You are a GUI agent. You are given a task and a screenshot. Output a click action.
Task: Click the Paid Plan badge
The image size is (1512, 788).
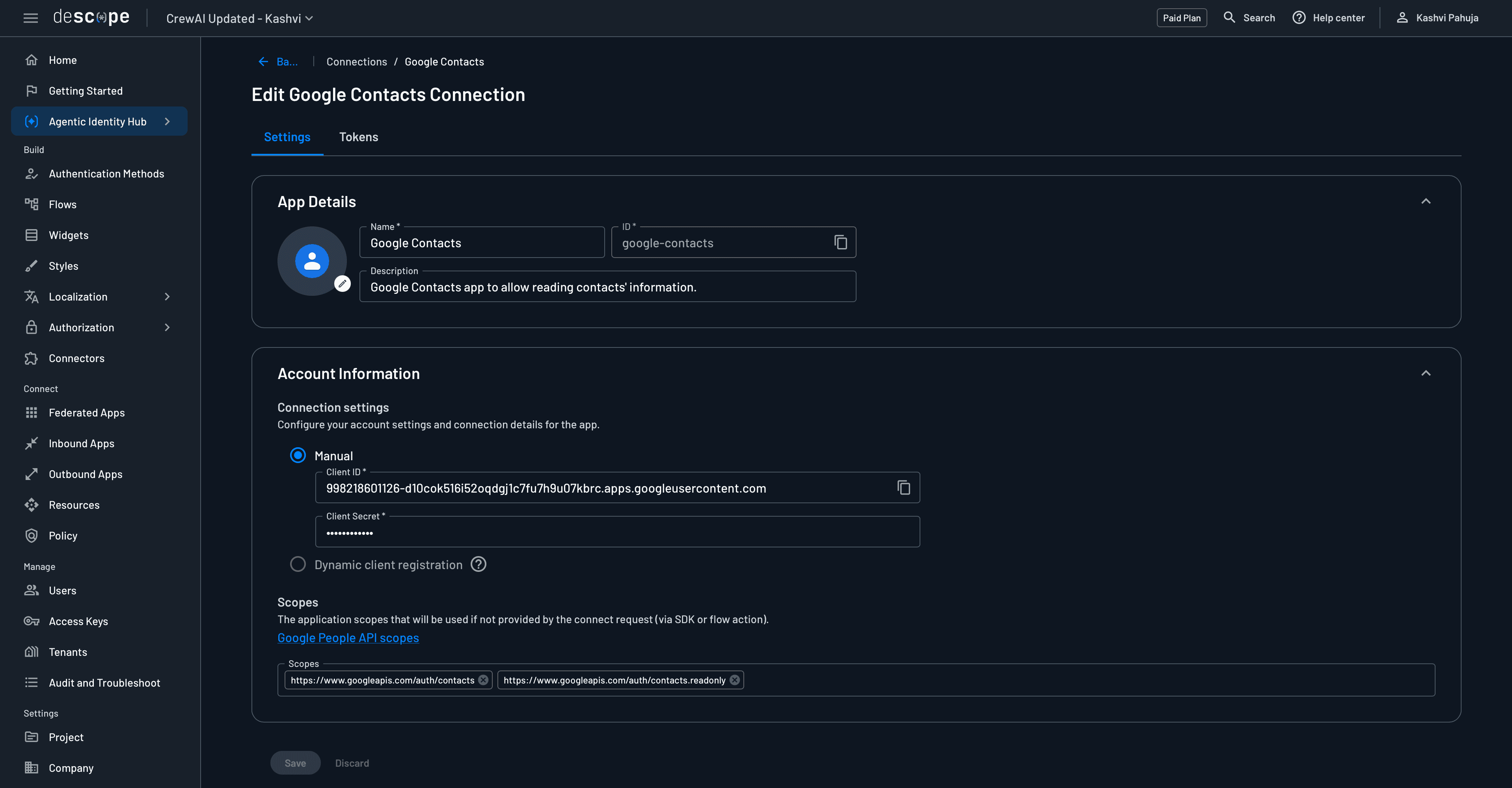[1182, 18]
